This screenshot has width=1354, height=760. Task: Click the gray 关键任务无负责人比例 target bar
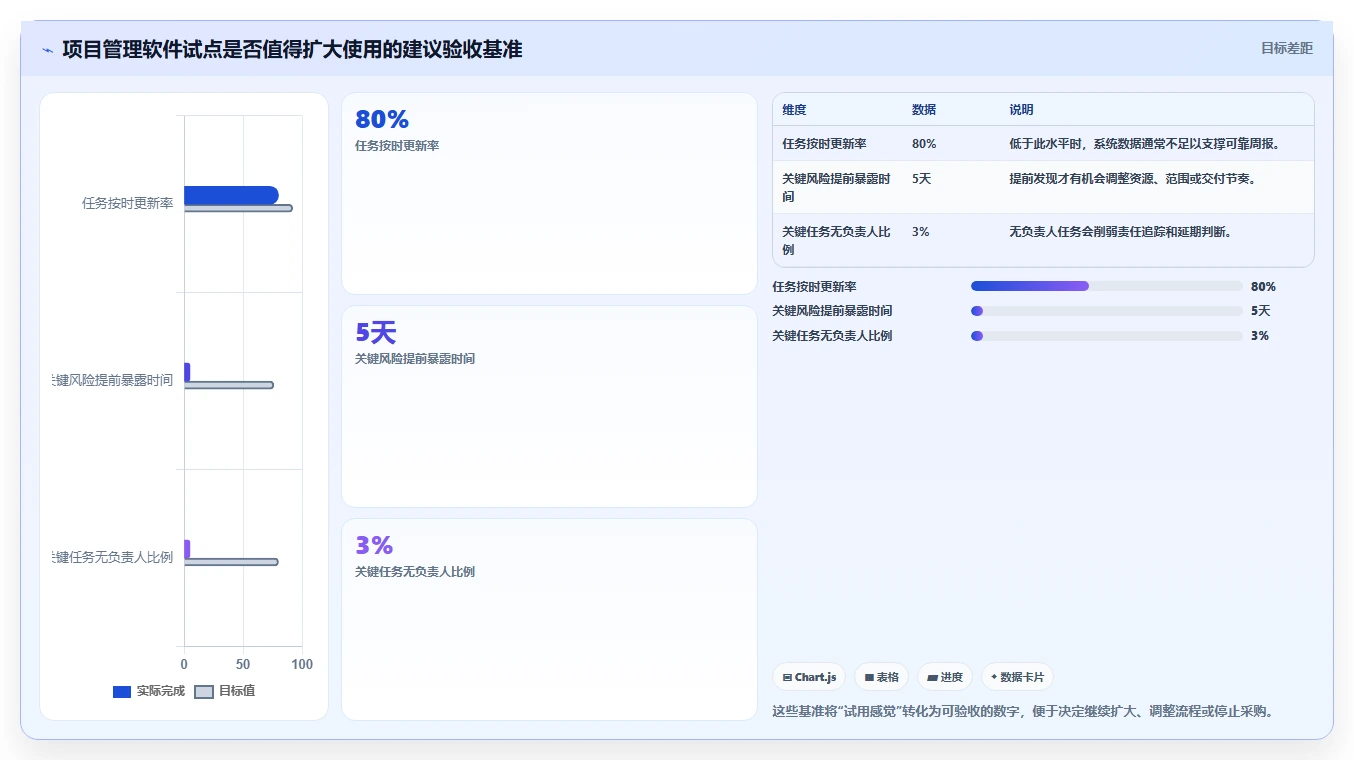coord(231,562)
